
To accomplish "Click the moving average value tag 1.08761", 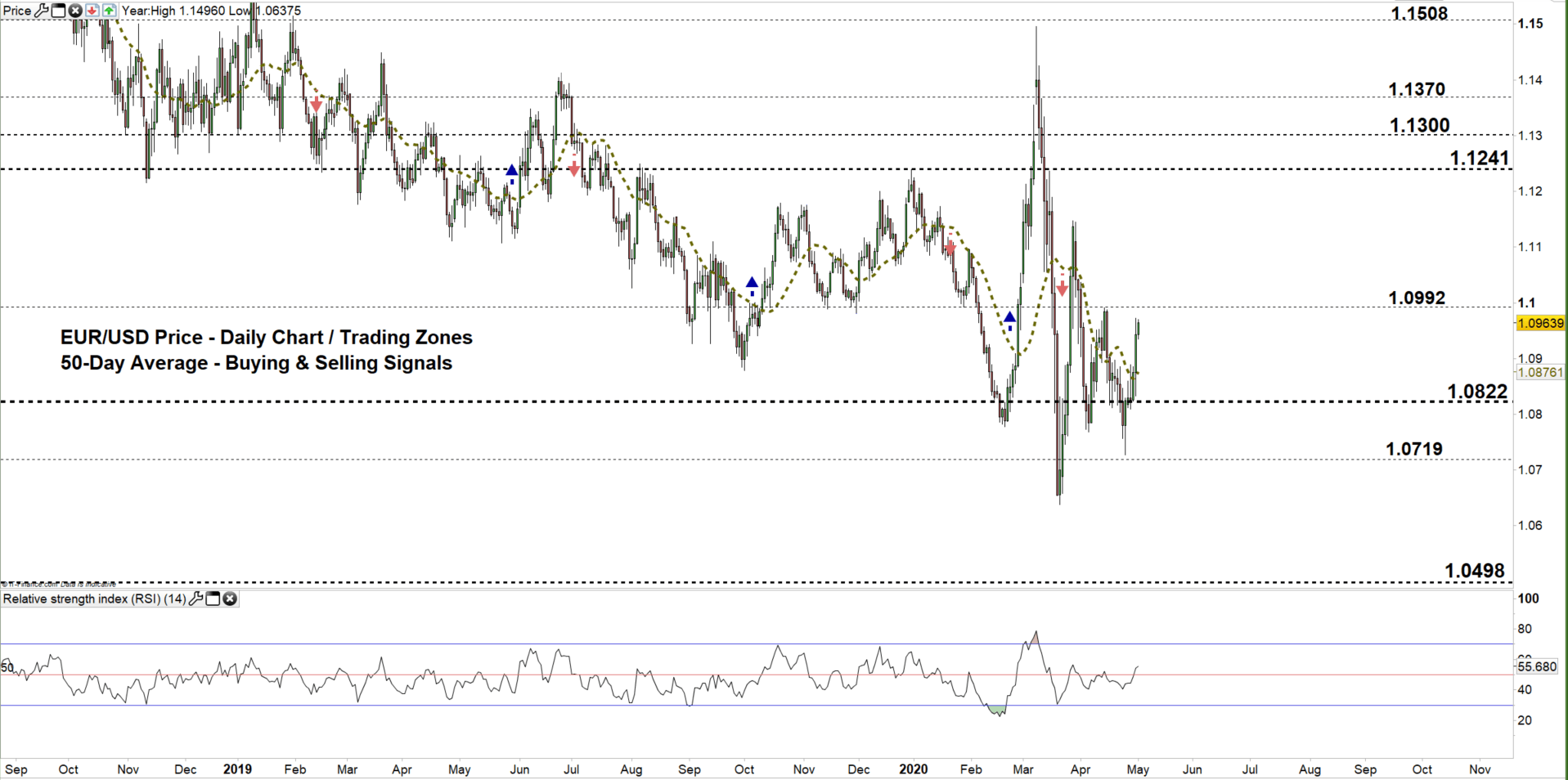I will [x=1541, y=372].
